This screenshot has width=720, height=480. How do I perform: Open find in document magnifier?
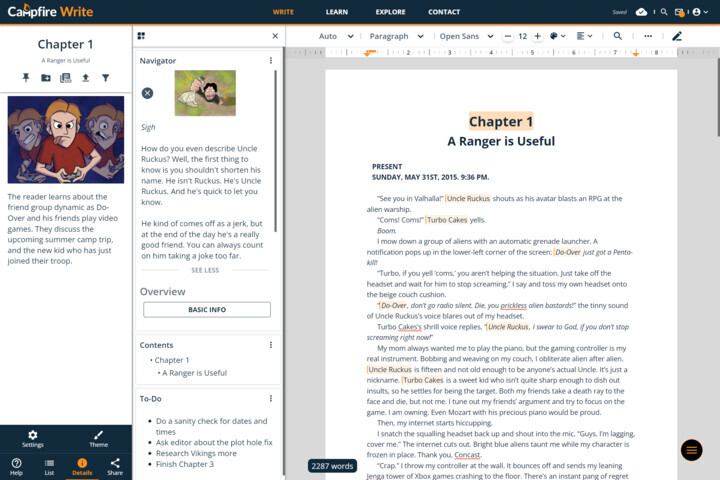point(618,36)
